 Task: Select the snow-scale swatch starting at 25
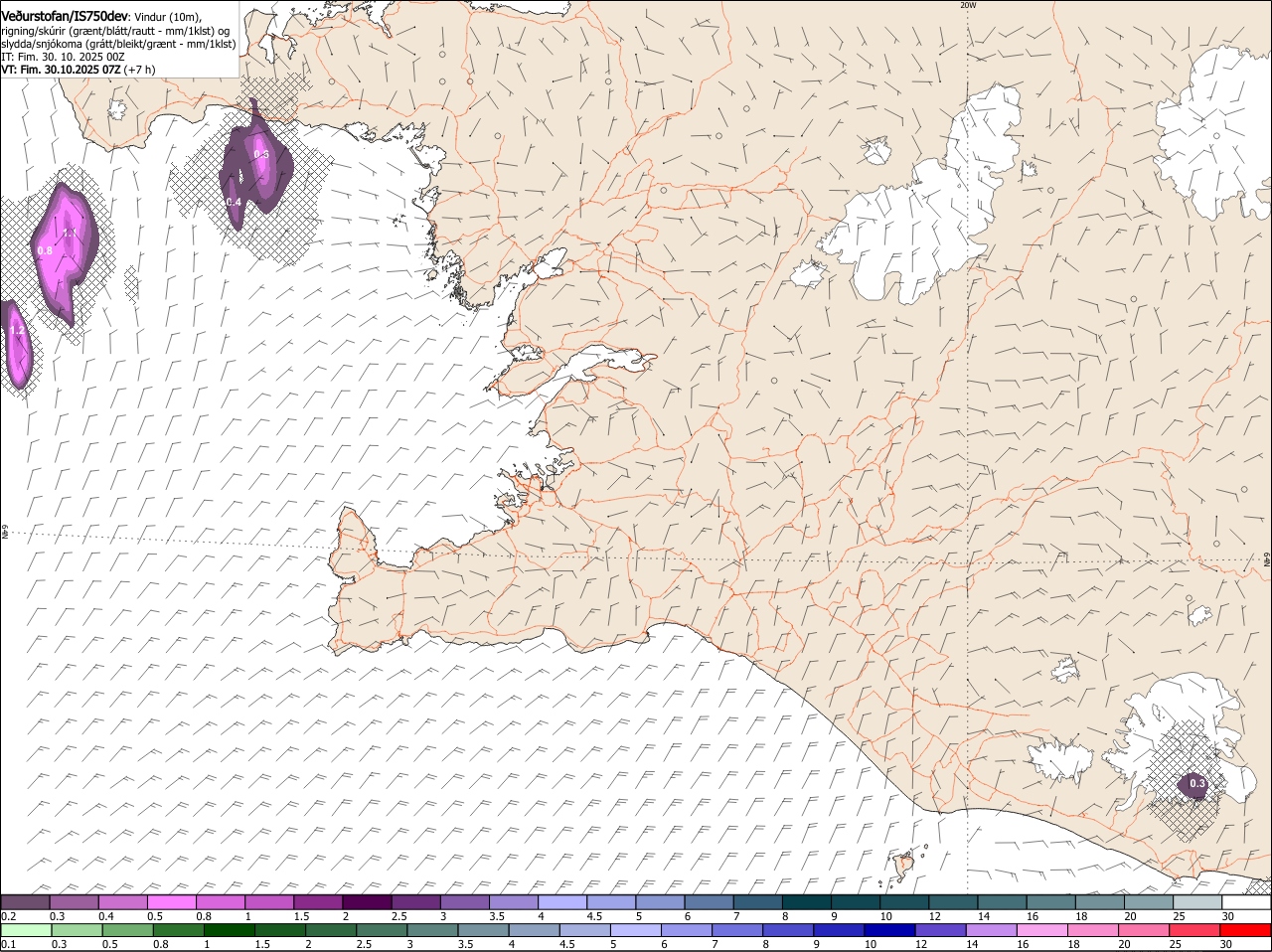pos(1197,901)
